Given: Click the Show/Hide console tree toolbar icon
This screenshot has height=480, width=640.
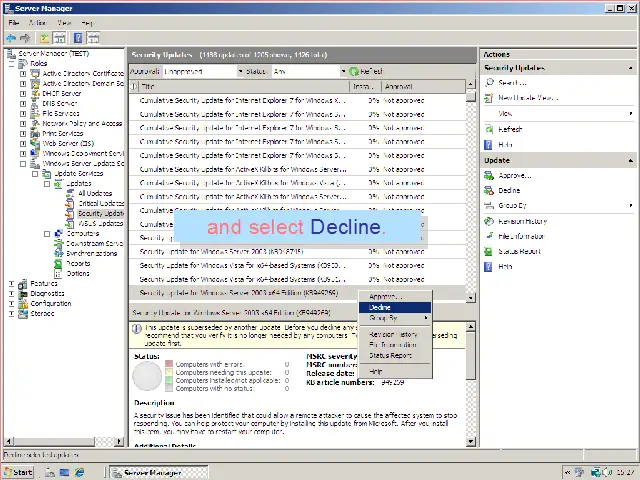Looking at the screenshot, I should click(x=60, y=38).
